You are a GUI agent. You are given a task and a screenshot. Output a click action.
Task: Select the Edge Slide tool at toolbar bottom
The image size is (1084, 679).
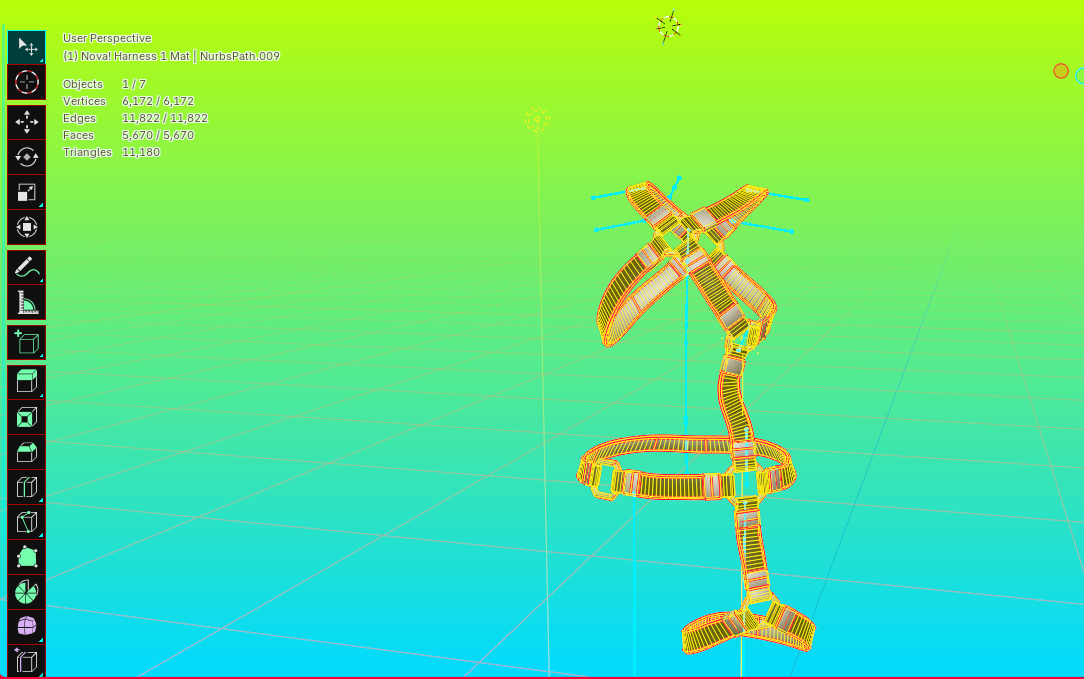26,661
